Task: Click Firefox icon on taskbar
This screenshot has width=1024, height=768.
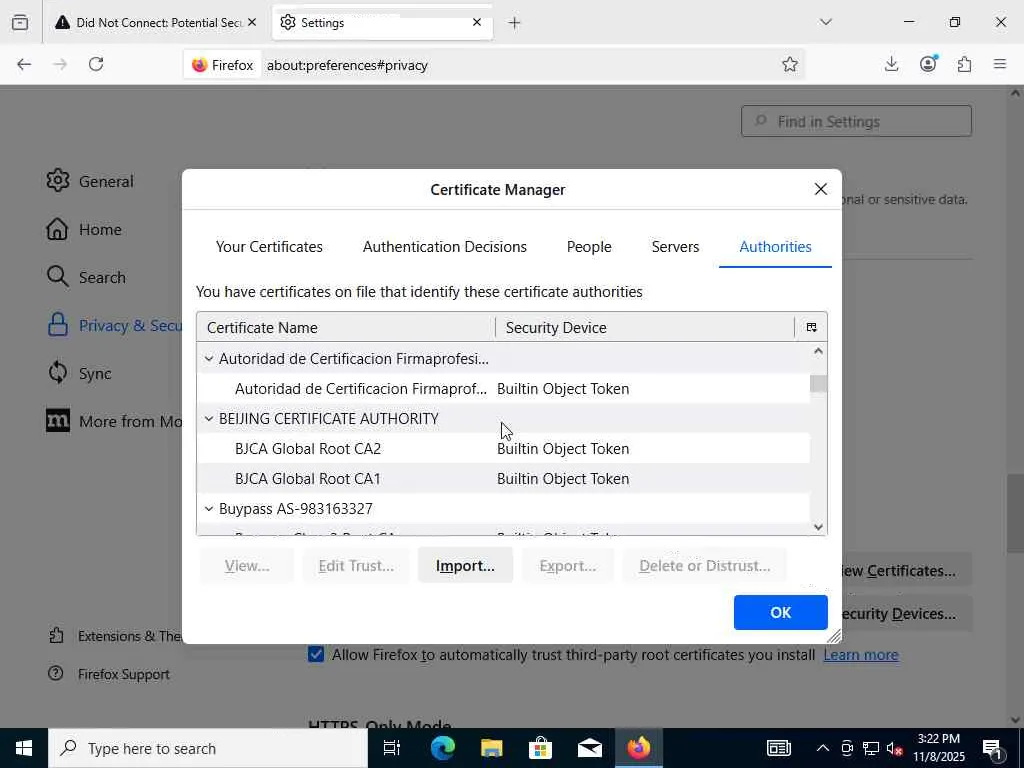Action: pyautogui.click(x=639, y=748)
